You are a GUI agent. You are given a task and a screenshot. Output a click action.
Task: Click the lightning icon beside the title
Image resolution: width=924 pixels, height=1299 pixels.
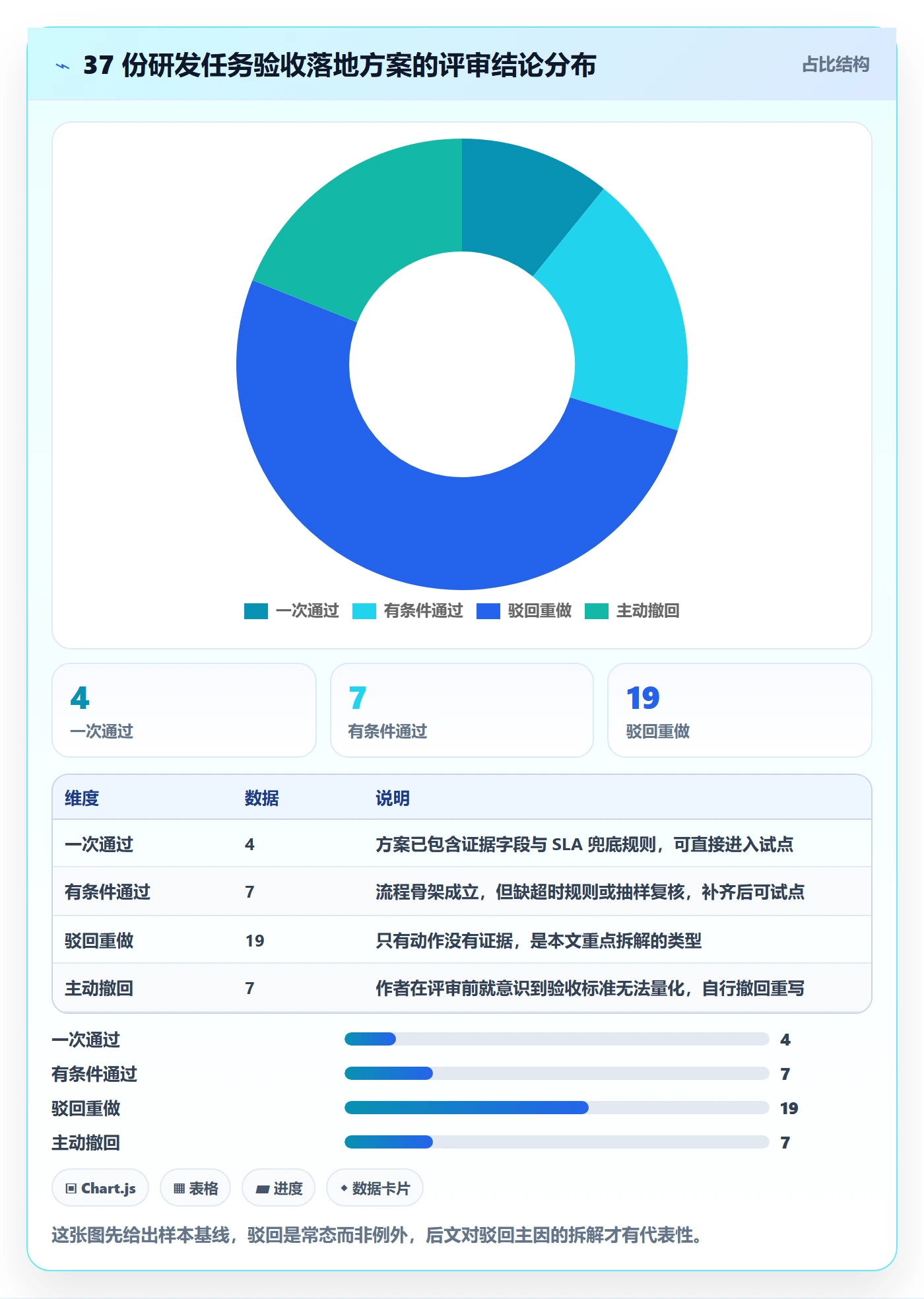click(x=63, y=66)
